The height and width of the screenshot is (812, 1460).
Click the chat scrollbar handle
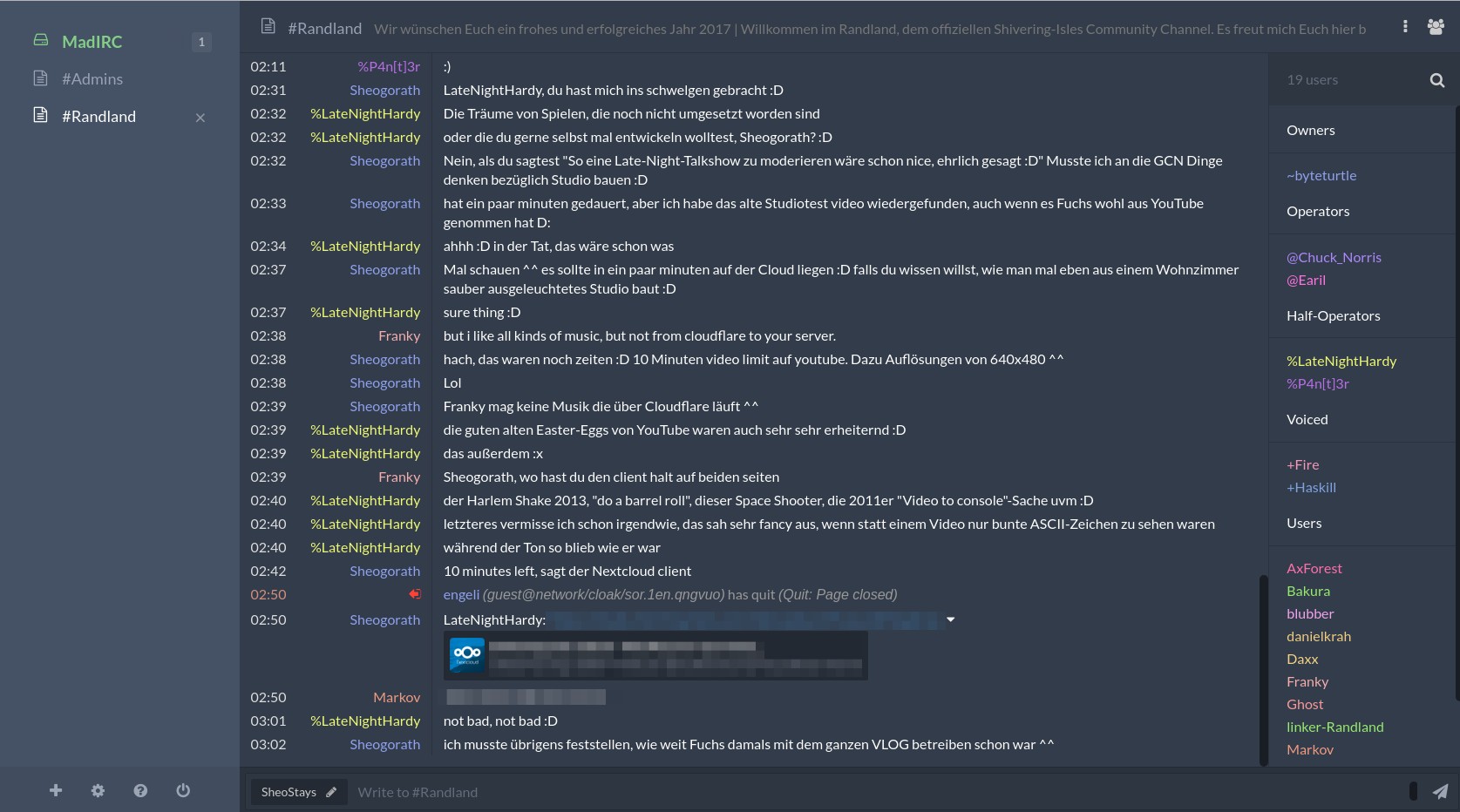(x=1263, y=669)
